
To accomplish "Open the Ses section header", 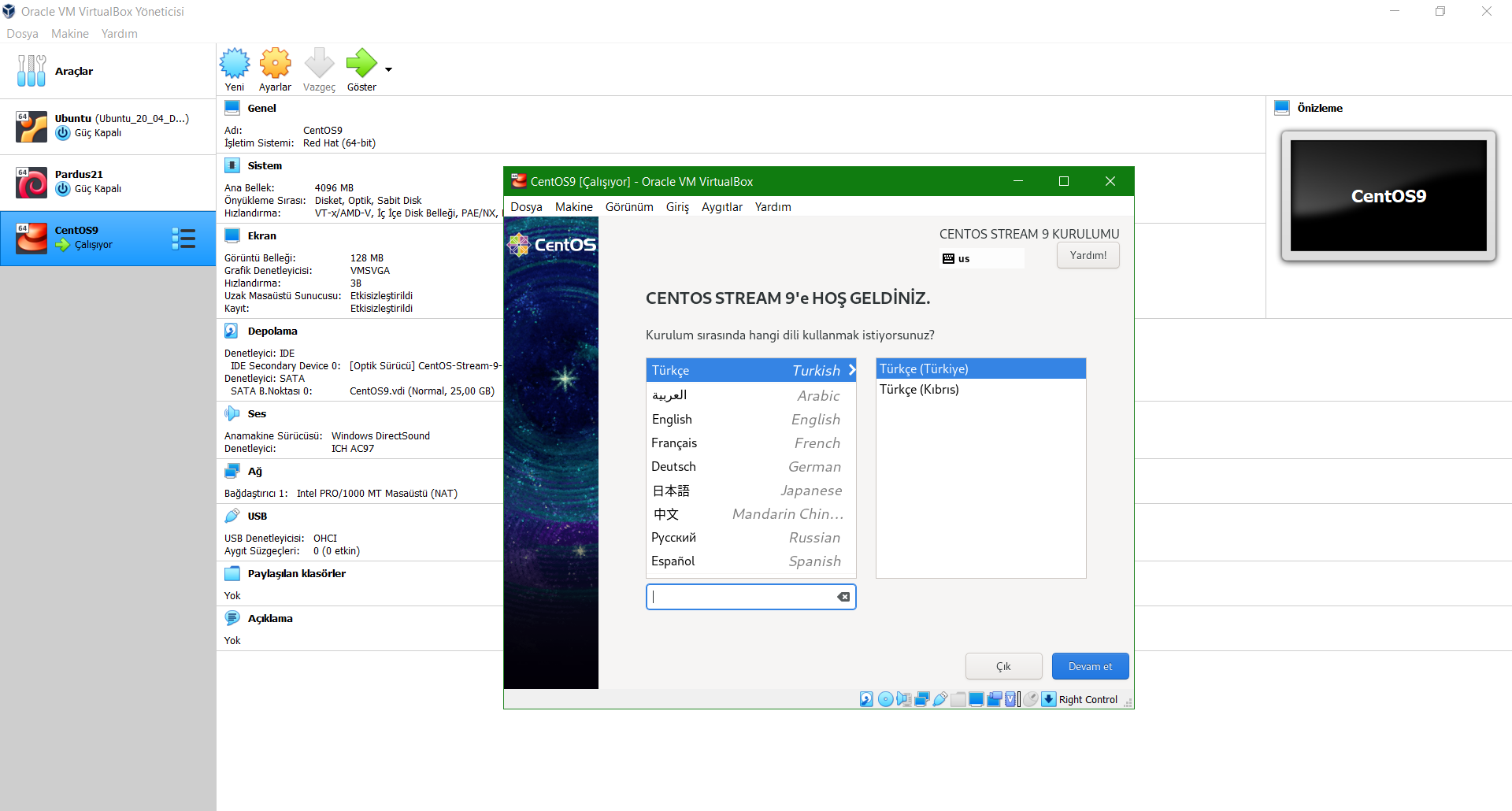I will [257, 413].
